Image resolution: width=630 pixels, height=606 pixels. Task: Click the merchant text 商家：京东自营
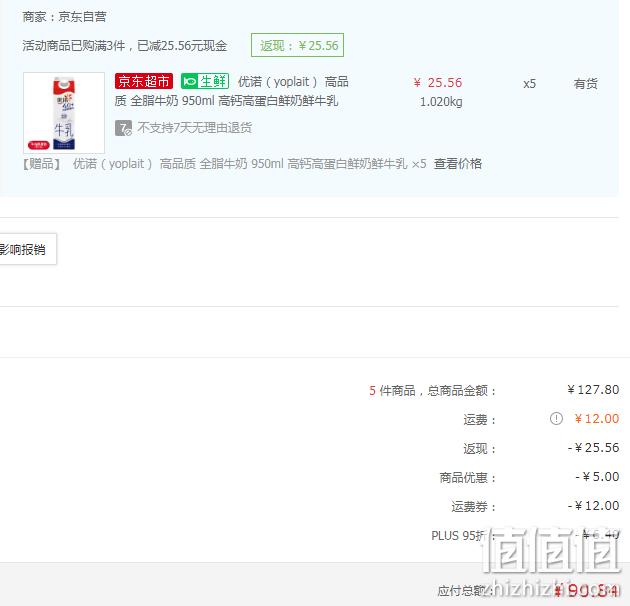point(64,17)
